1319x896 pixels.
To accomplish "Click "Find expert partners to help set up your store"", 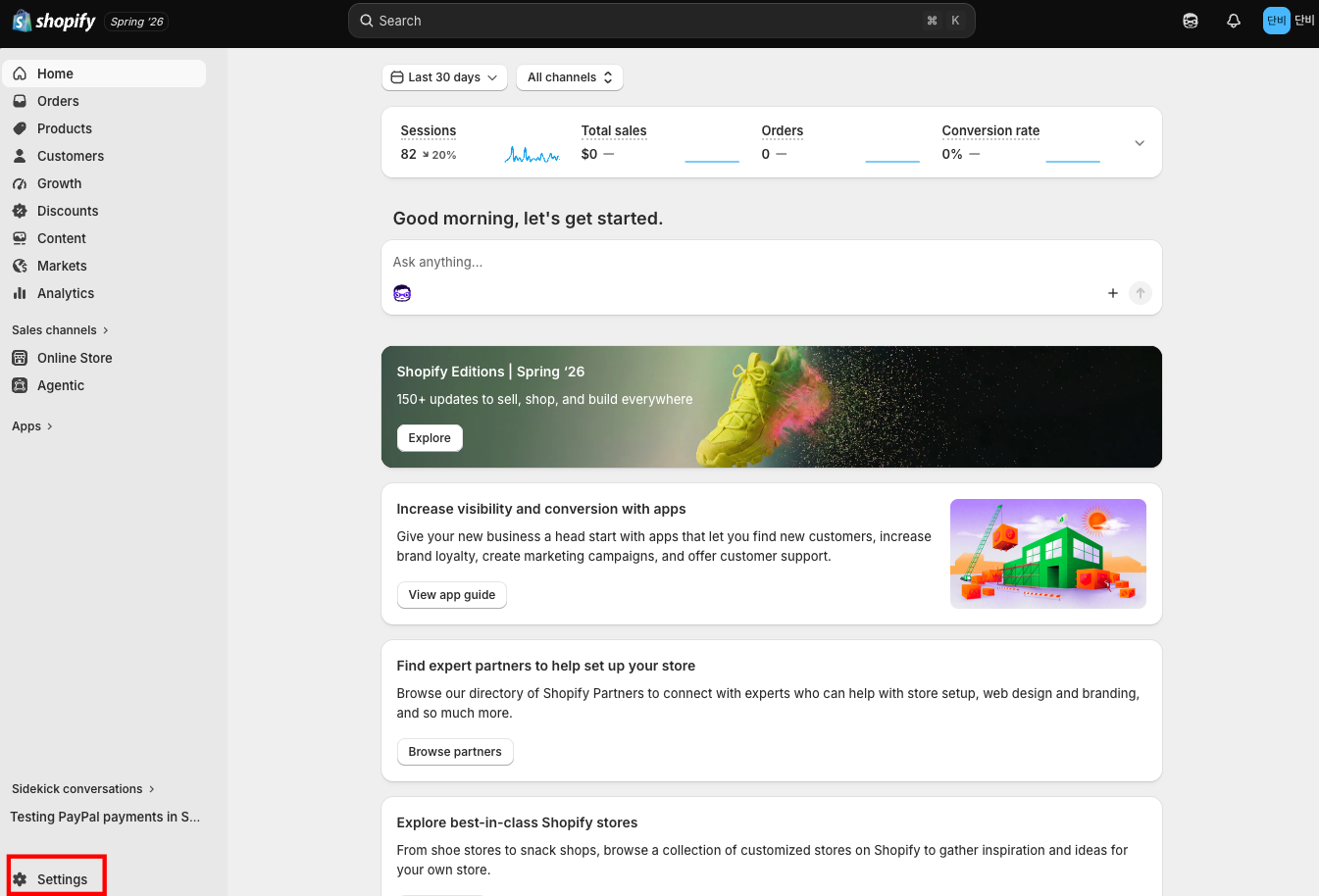I will point(546,666).
